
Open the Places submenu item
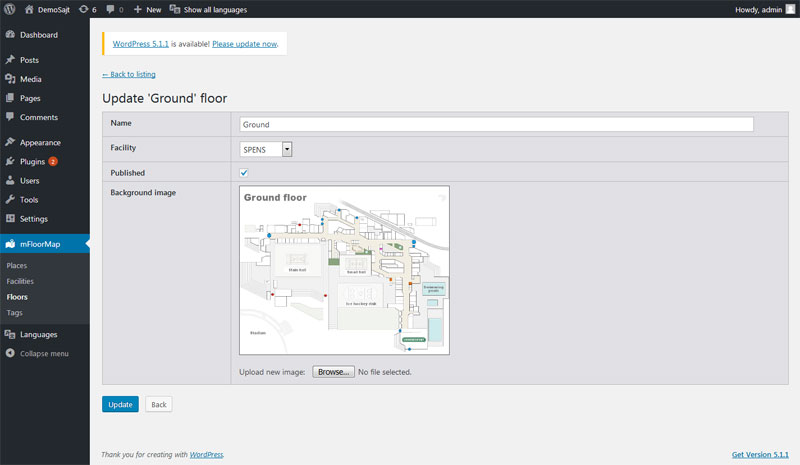17,265
